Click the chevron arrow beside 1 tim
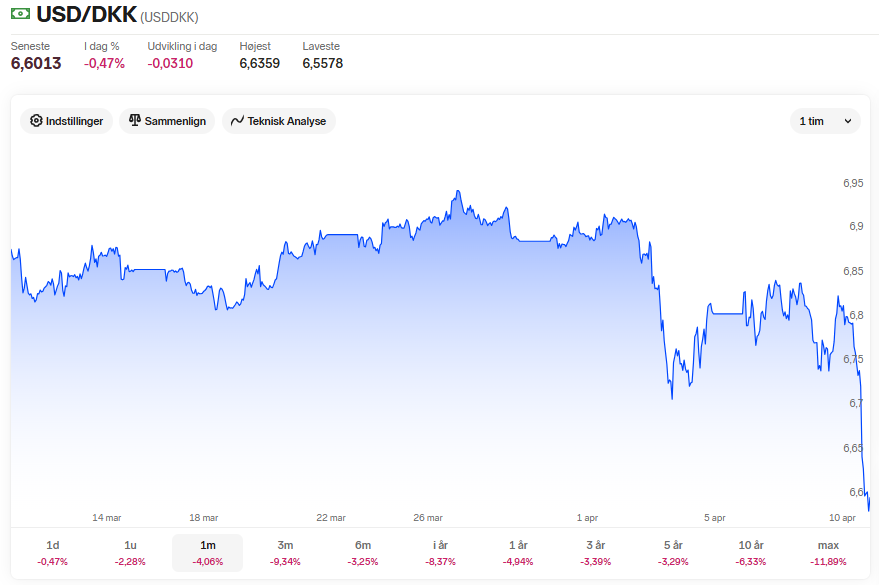Viewport: 879px width, 585px height. tap(848, 121)
